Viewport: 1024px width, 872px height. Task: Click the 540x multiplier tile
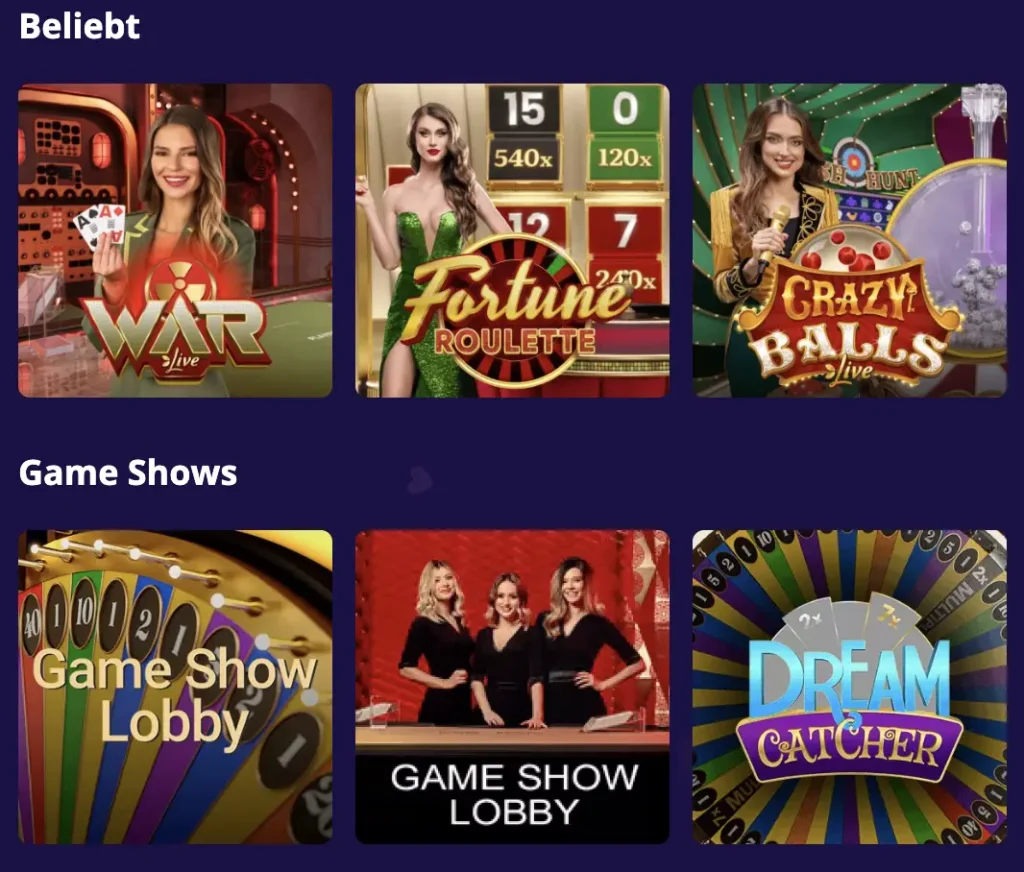click(523, 157)
